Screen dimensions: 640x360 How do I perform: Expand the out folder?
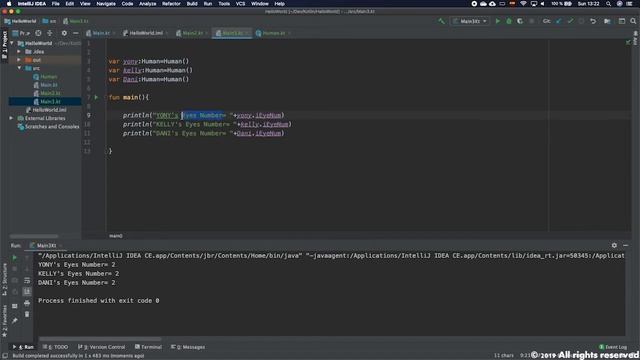coord(19,60)
